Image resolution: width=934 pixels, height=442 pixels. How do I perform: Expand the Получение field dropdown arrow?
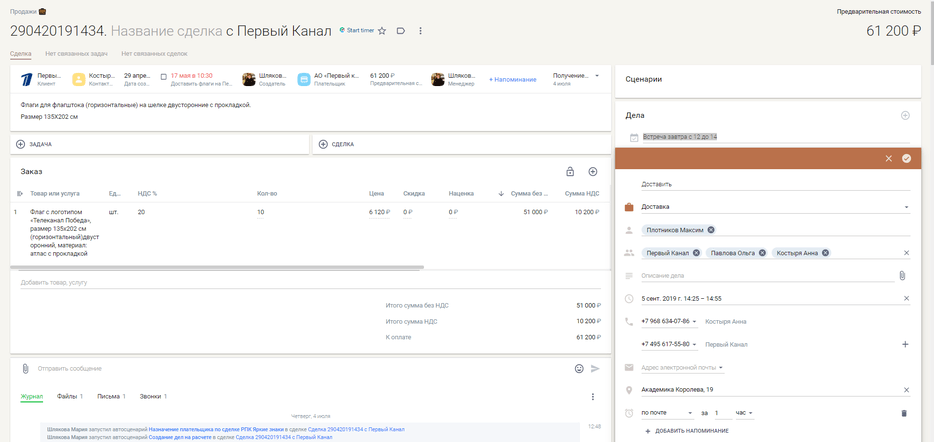597,75
